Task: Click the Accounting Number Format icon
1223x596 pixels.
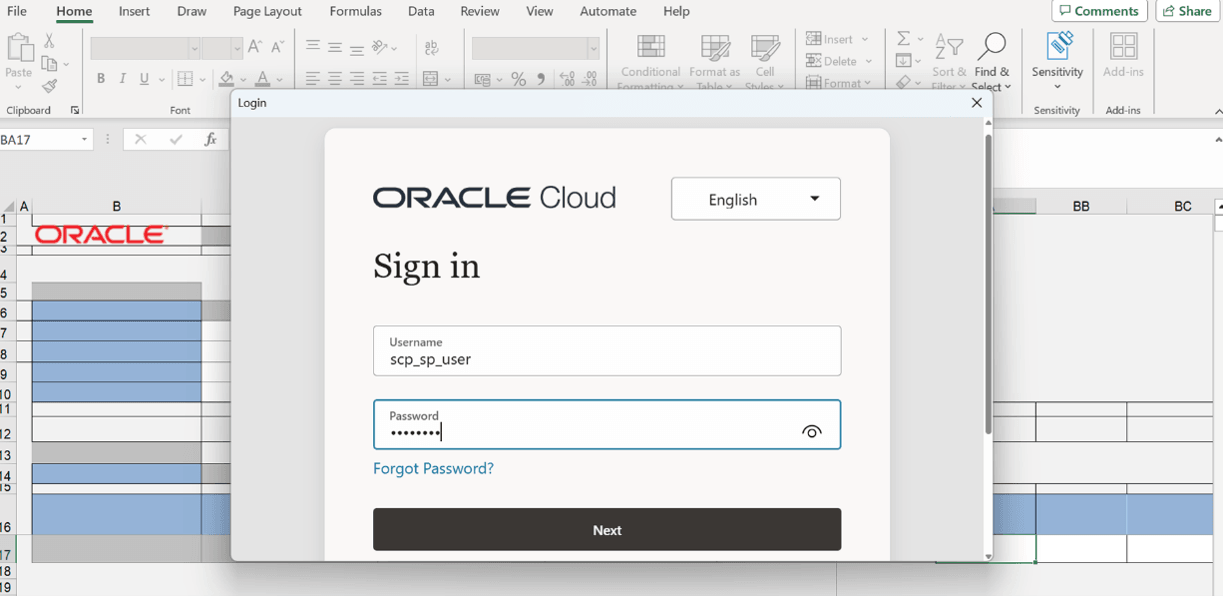Action: coord(483,79)
